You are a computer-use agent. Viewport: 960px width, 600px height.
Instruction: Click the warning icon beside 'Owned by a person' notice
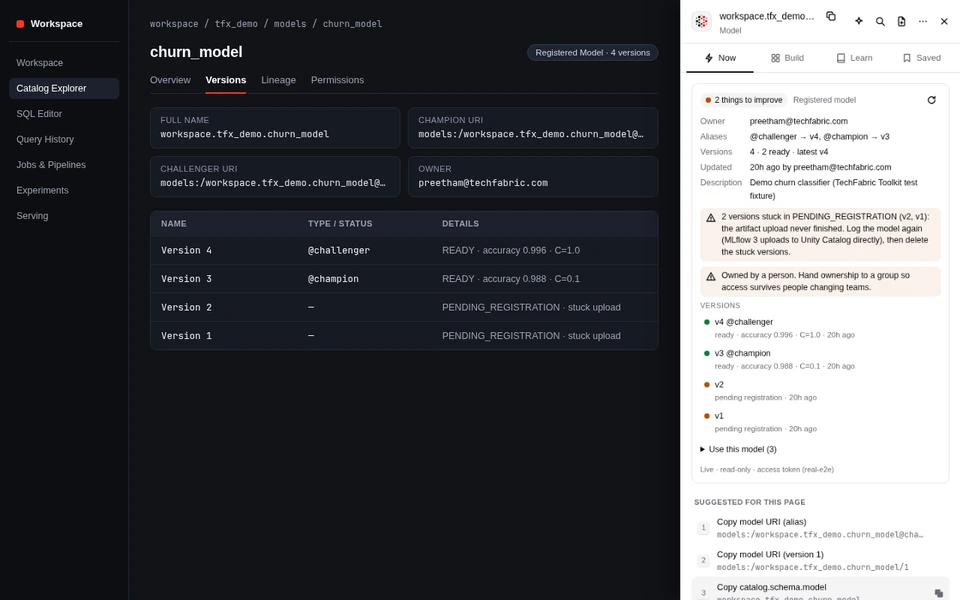pos(711,276)
